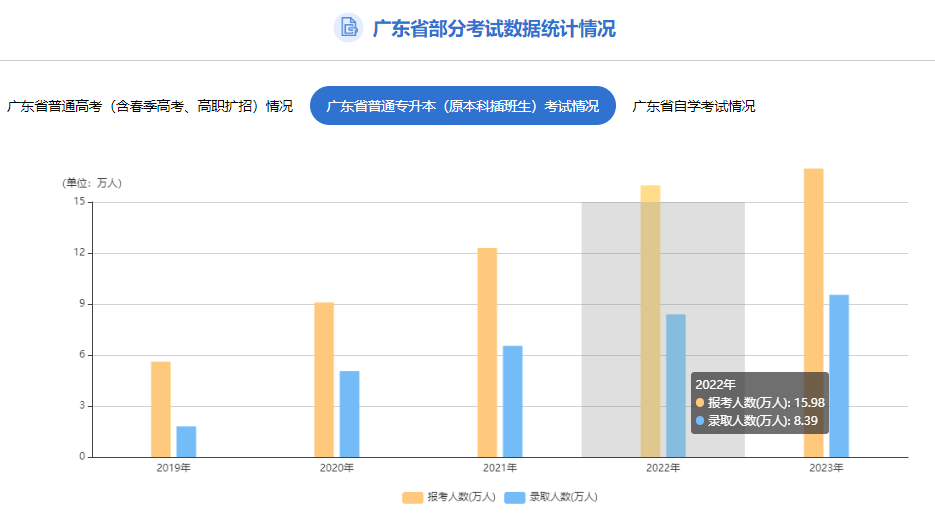The width and height of the screenshot is (935, 514).
Task: Click the blue 录取人数 bar for 2019年
Action: (186, 441)
